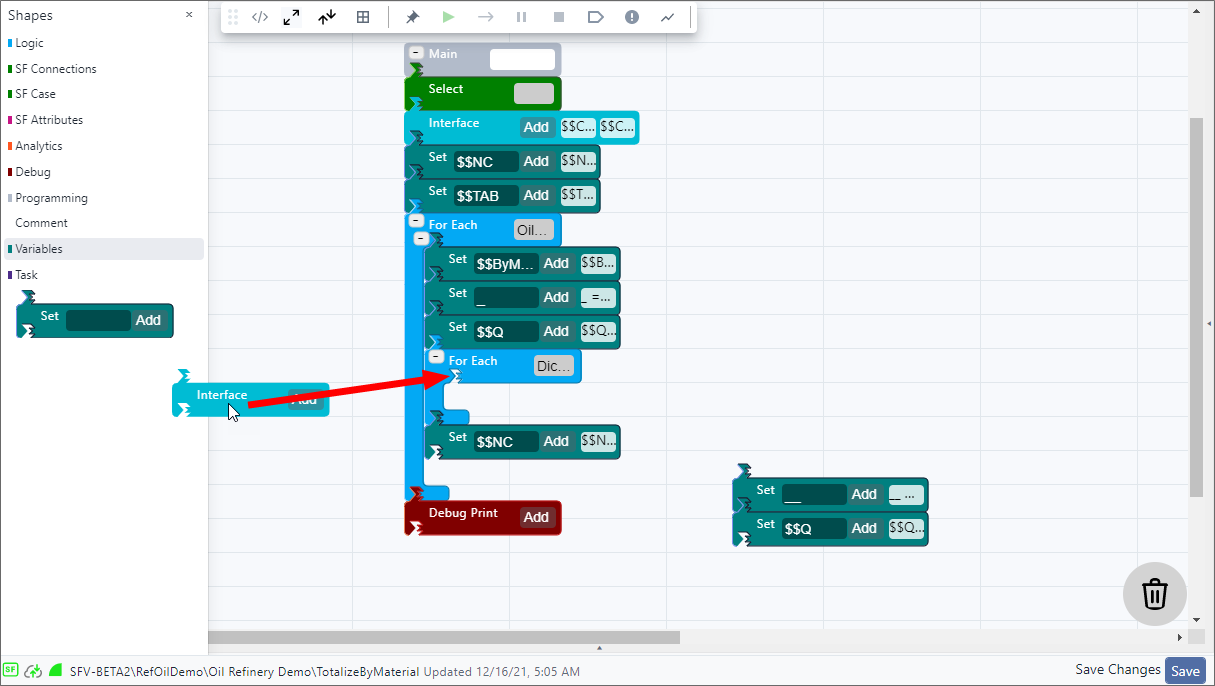The width and height of the screenshot is (1215, 686).
Task: Click the $$TAB variable field in Set block
Action: tap(486, 196)
